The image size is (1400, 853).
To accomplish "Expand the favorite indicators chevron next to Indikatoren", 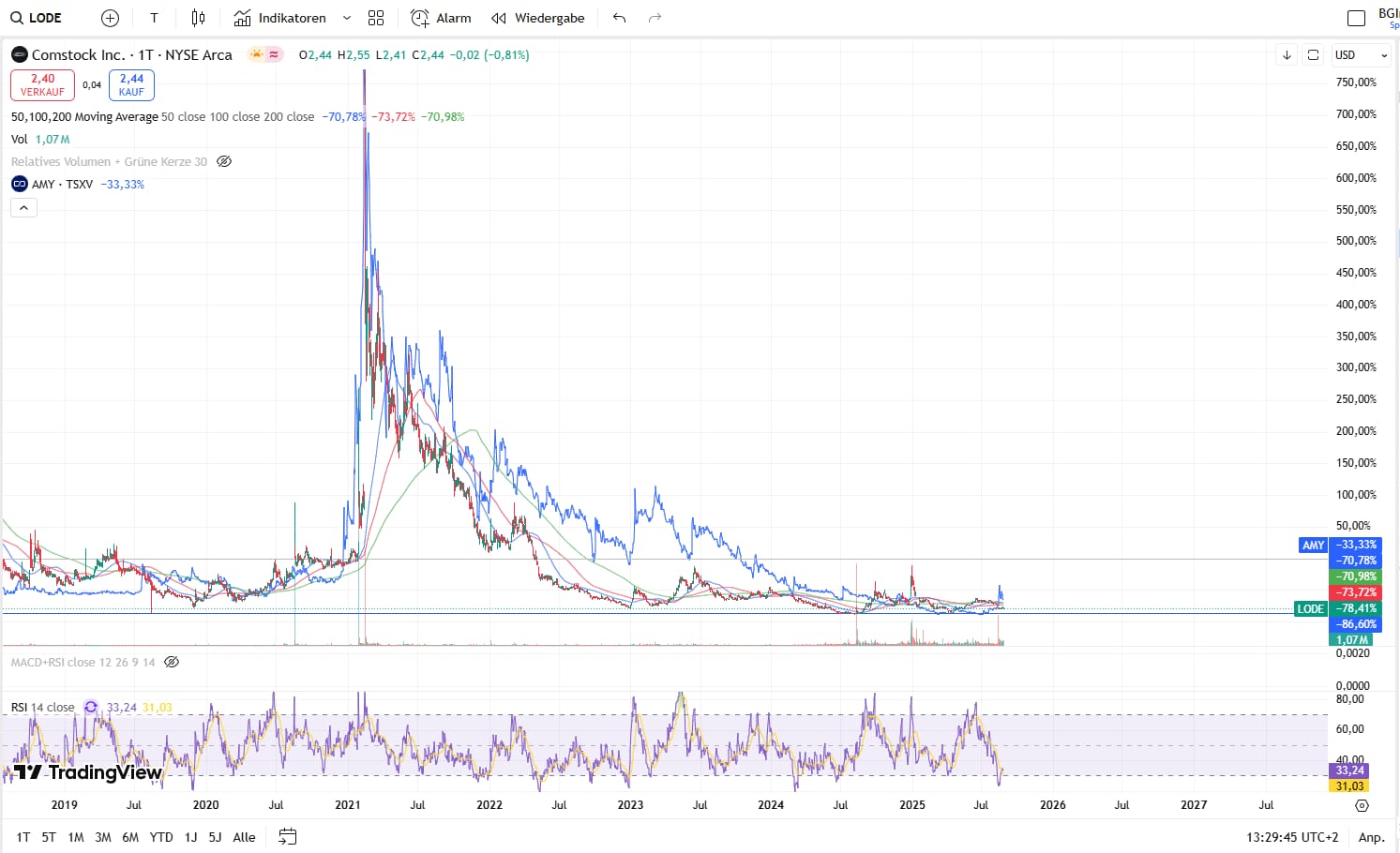I will coord(347,18).
